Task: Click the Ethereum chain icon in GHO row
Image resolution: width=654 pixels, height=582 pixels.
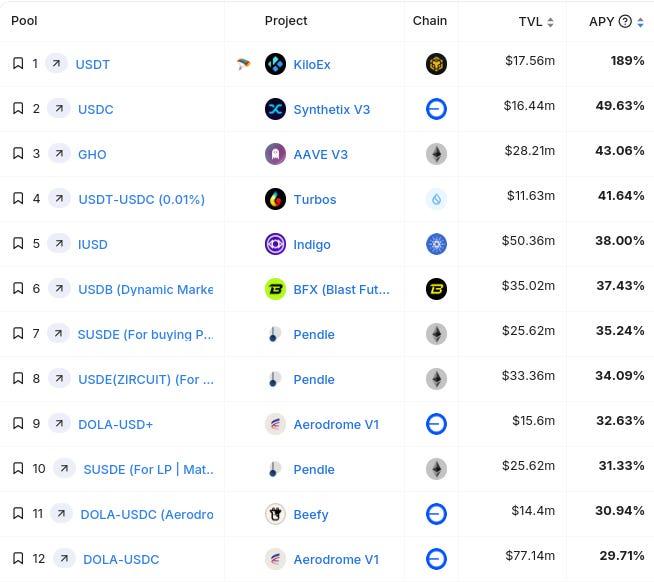Action: point(436,154)
